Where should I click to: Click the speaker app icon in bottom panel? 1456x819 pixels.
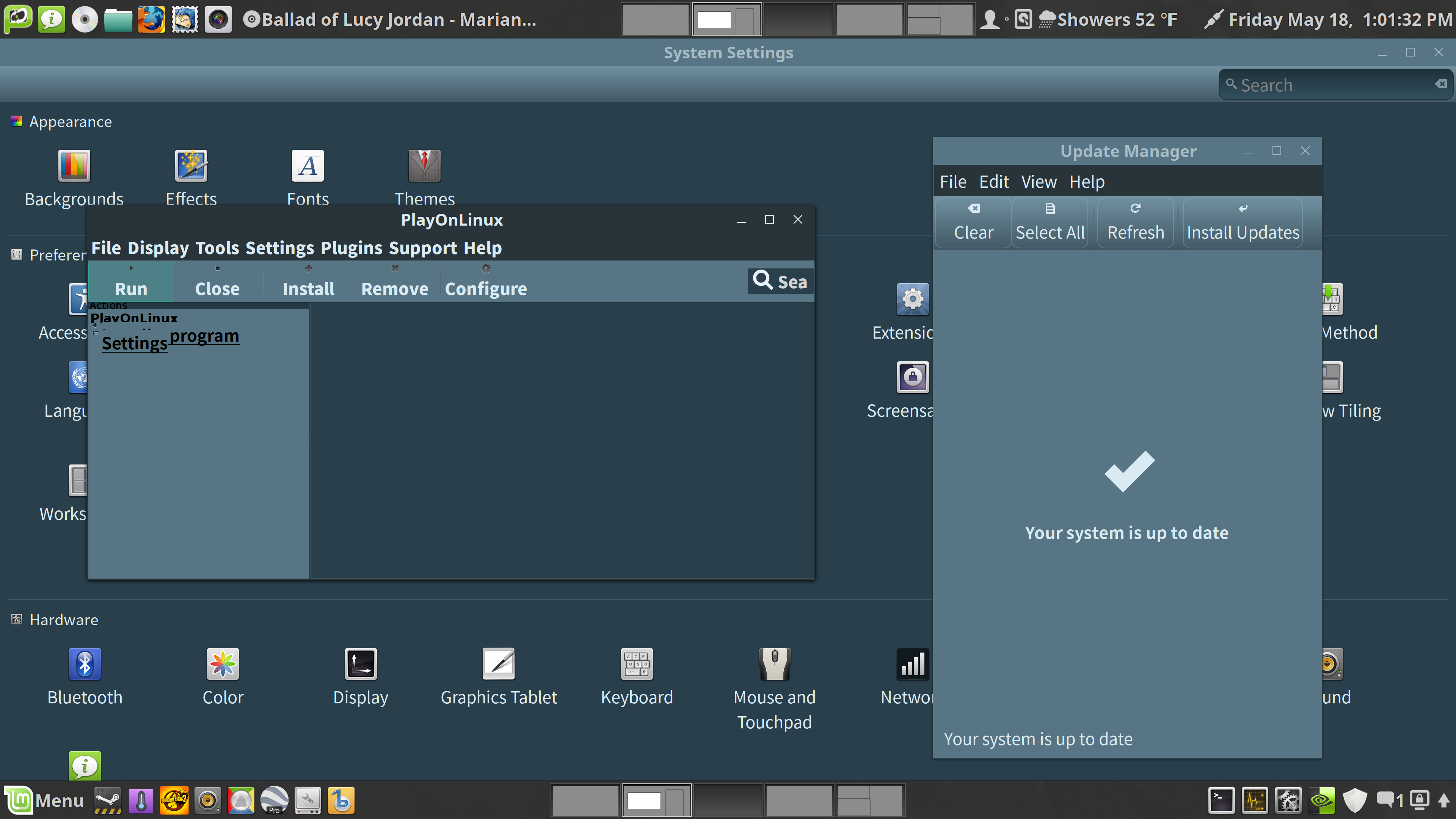pos(207,800)
